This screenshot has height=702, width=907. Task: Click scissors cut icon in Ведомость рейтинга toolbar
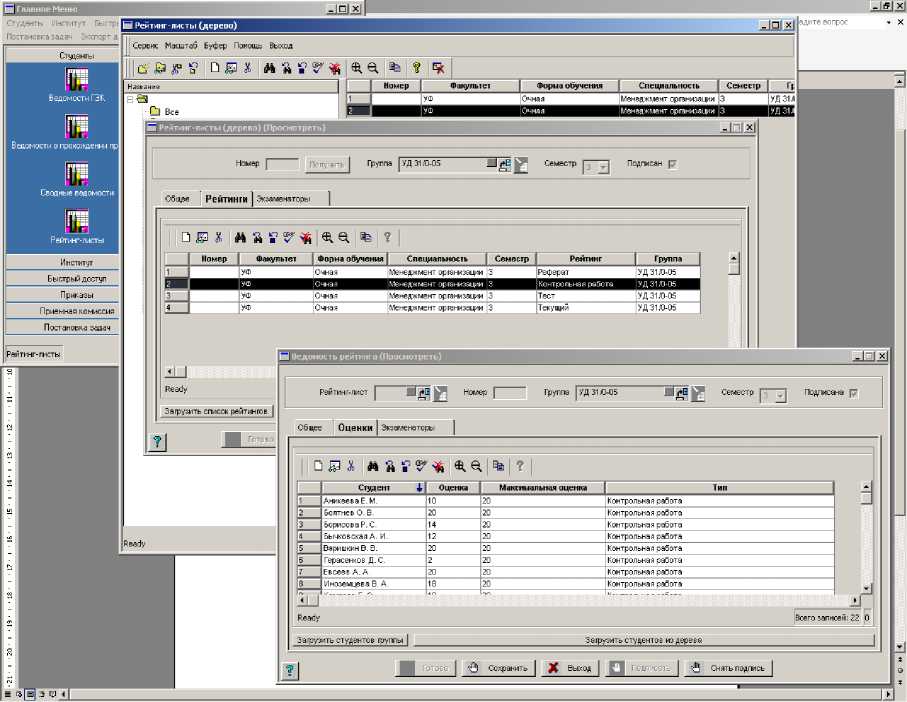351,466
